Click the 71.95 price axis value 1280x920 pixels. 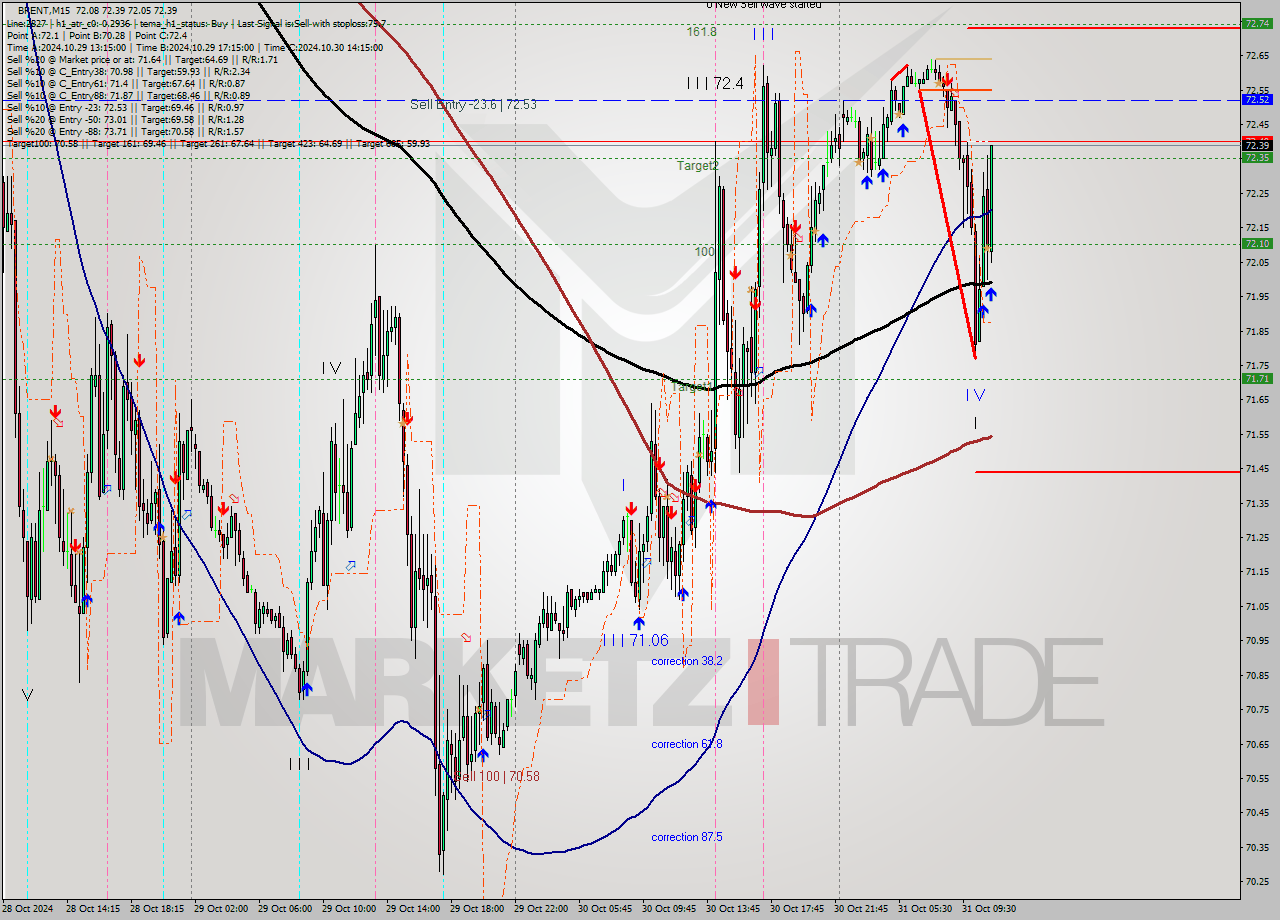tap(1257, 296)
